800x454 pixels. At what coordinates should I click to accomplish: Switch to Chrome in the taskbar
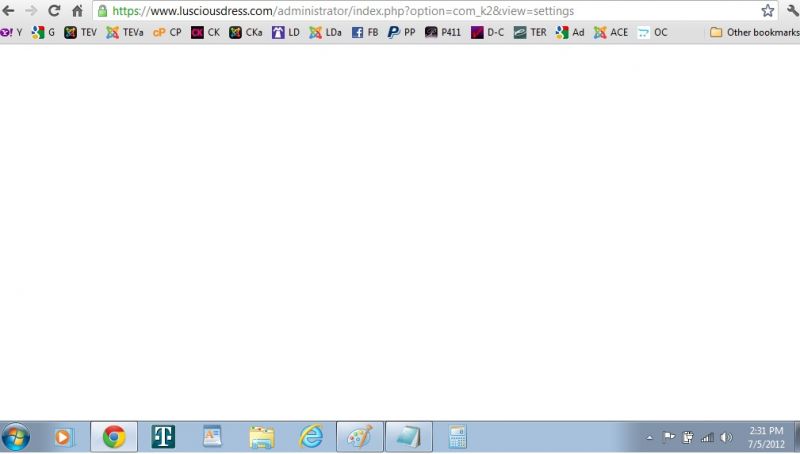coord(114,437)
